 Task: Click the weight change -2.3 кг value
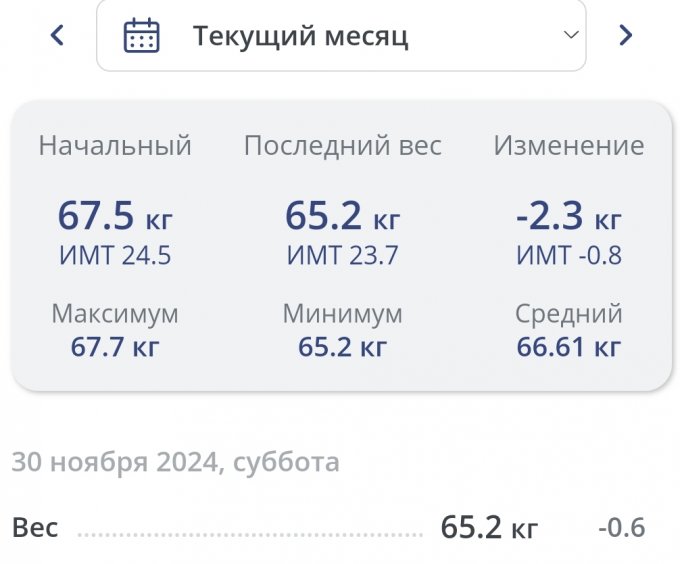point(568,215)
